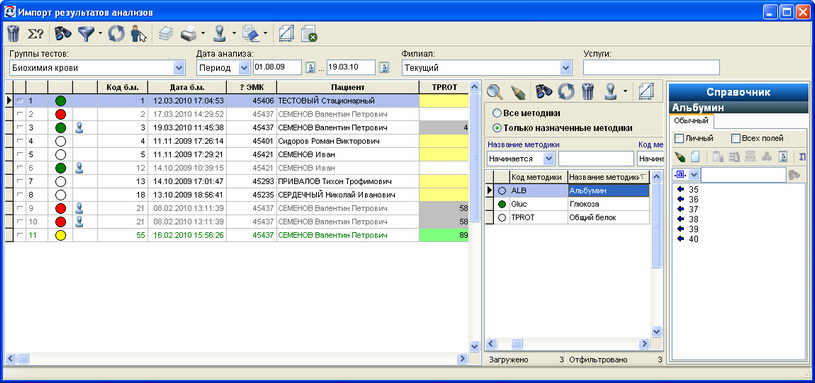Viewport: 815px width, 383px height.
Task: Click the blank pages icon in methods panel
Action: [x=646, y=92]
